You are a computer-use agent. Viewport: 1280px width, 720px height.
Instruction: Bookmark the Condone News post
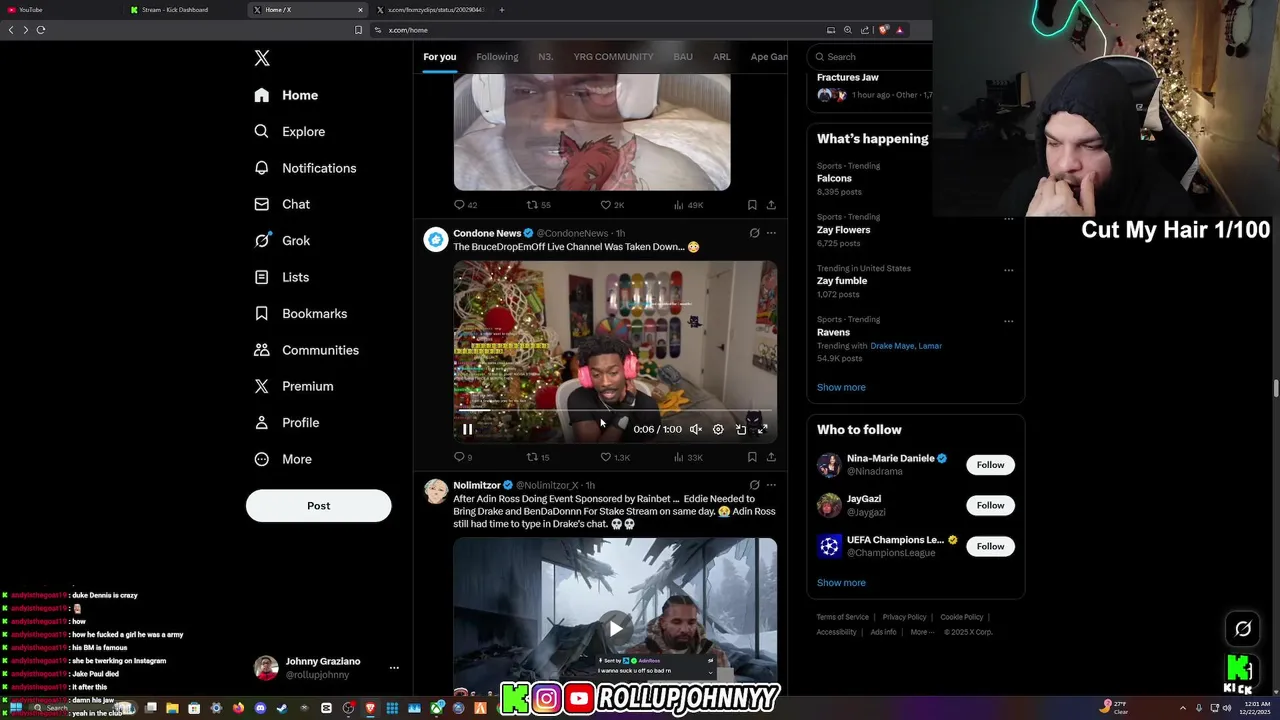pos(752,457)
